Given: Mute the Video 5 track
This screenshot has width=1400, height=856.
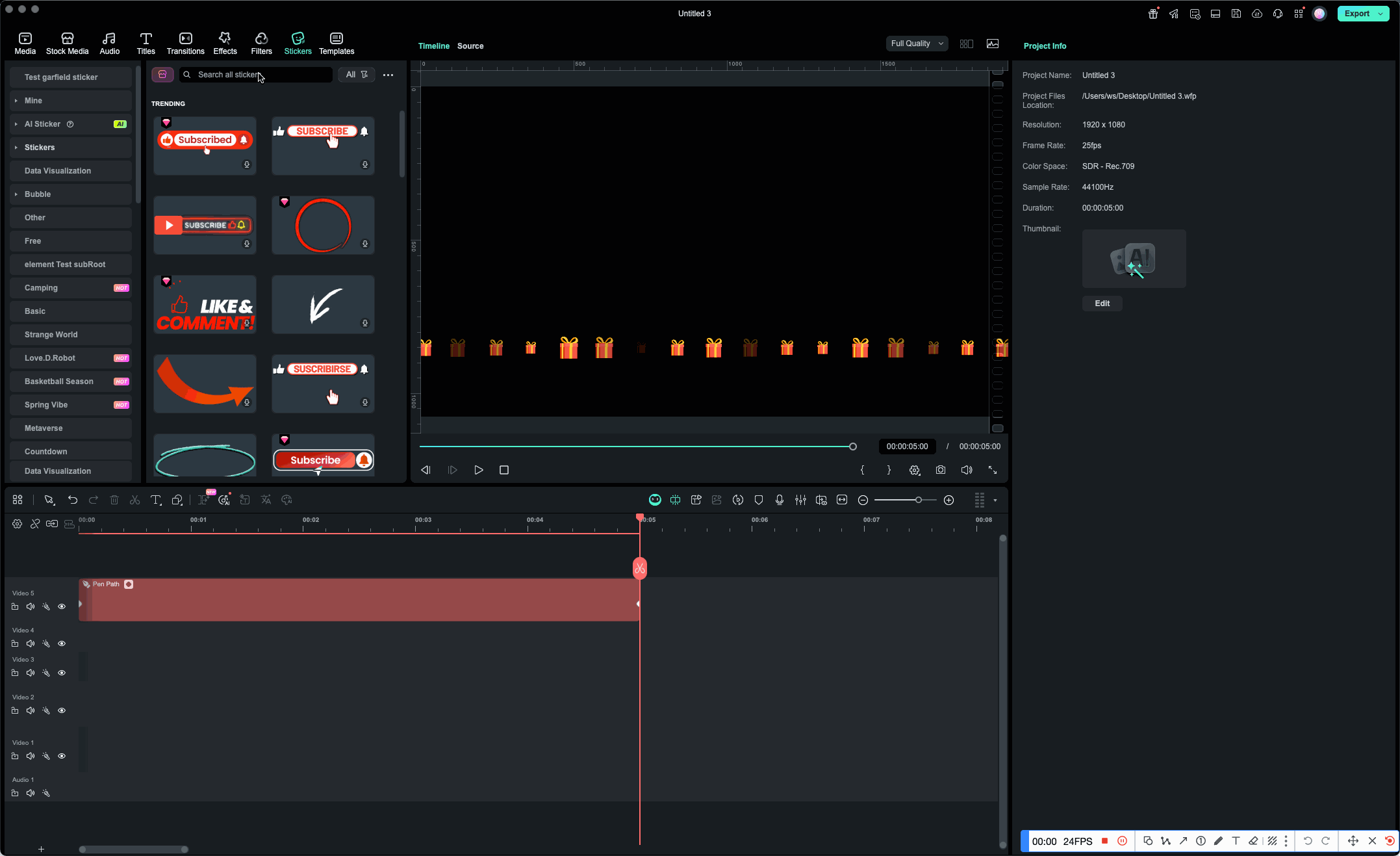Looking at the screenshot, I should point(31,606).
